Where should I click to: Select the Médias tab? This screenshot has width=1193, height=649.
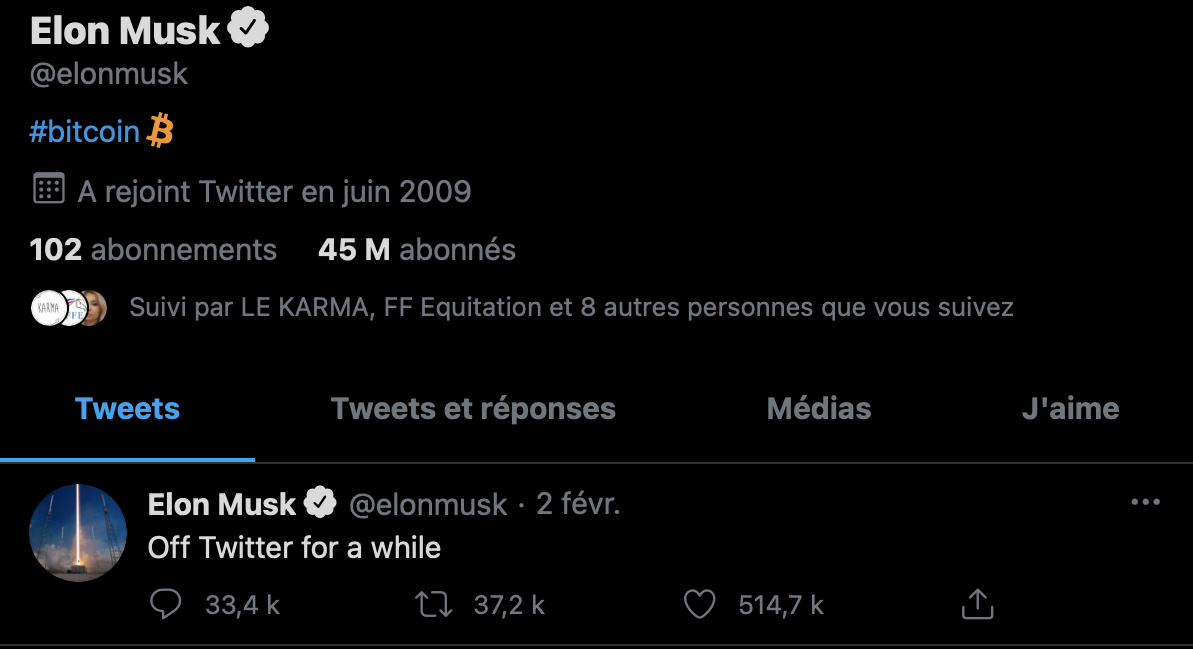point(818,409)
